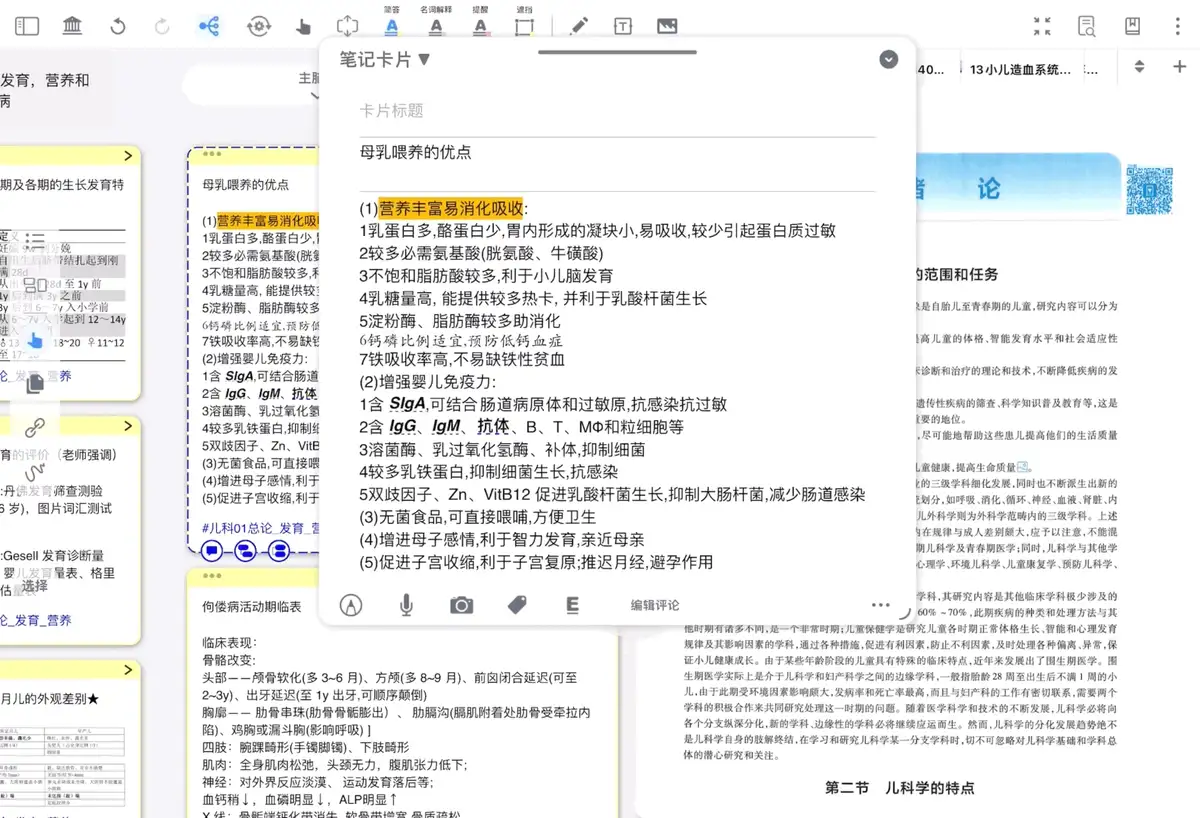Click the pen annotate icon in card toolbar
The image size is (1200, 818).
[x=351, y=605]
